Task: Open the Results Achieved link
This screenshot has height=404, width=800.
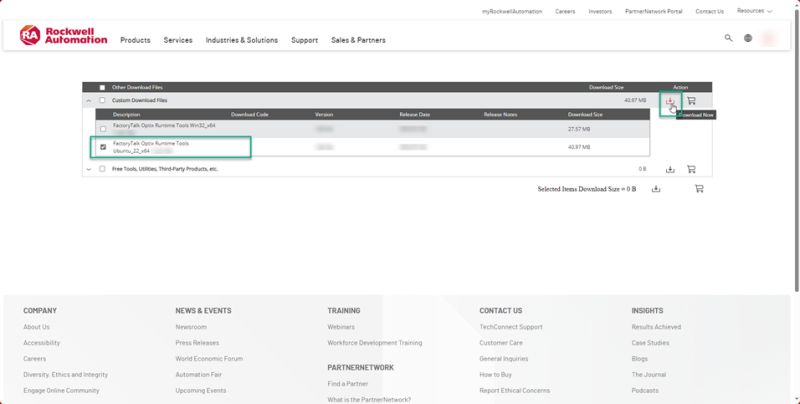Action: click(x=656, y=327)
